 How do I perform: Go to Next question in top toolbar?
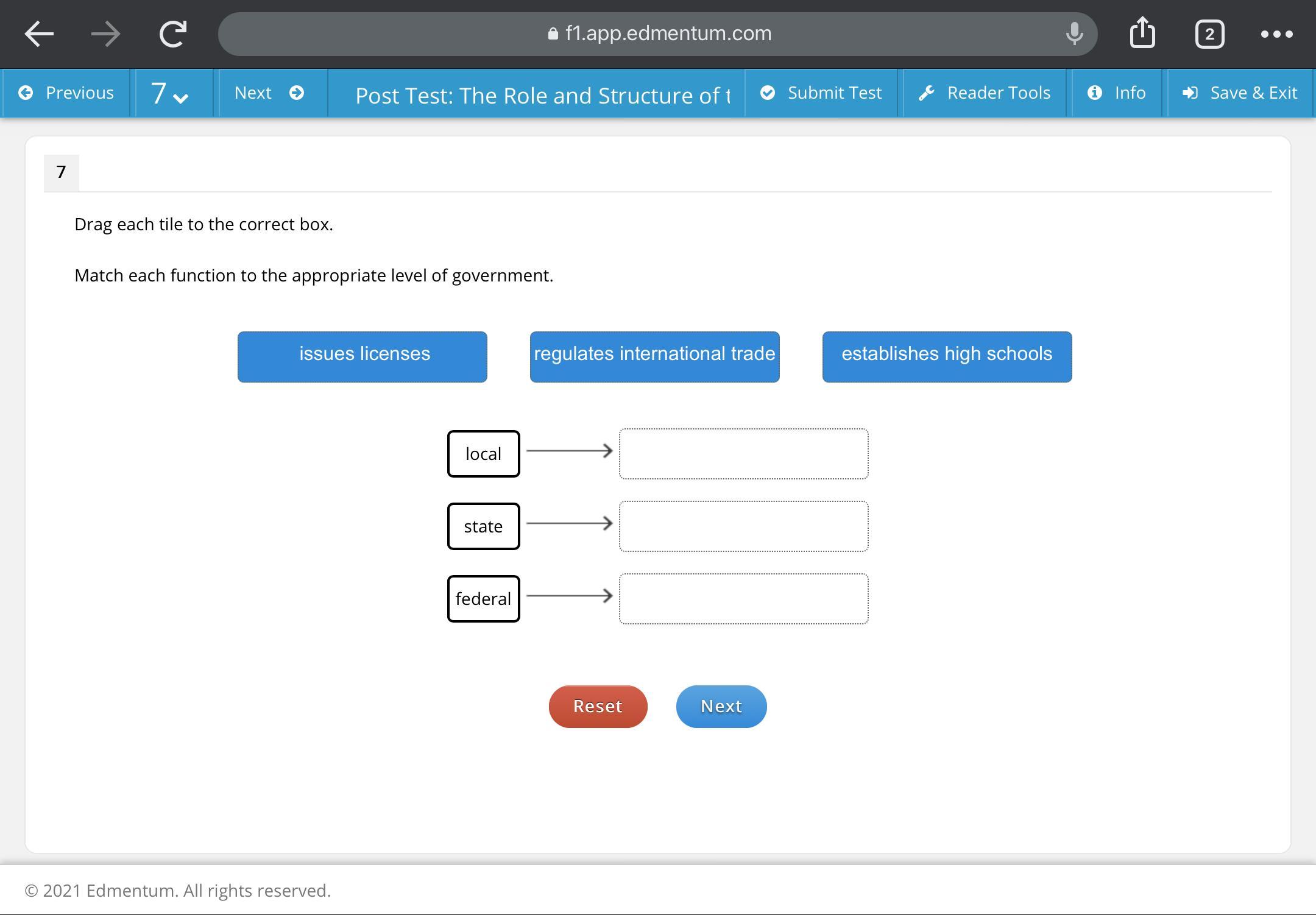click(269, 93)
